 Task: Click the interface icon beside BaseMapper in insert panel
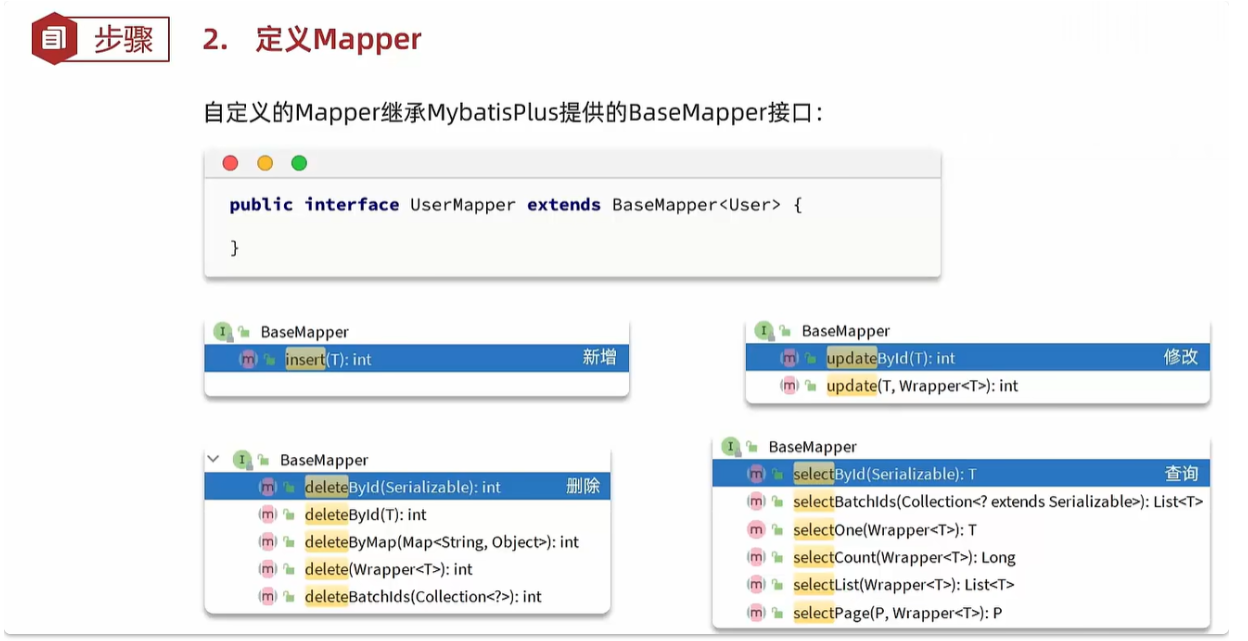222,332
